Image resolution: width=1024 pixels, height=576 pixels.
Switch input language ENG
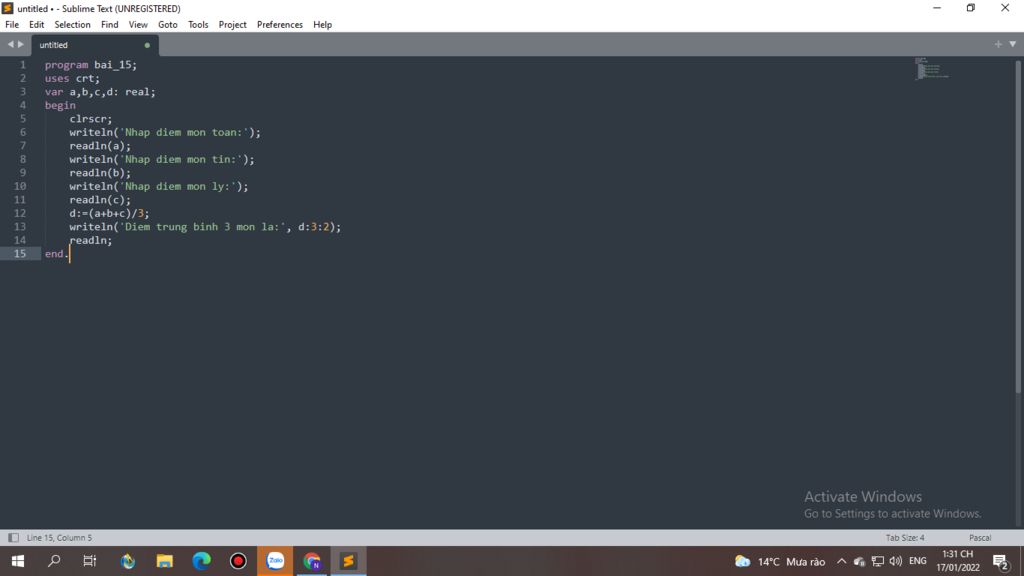(x=918, y=561)
